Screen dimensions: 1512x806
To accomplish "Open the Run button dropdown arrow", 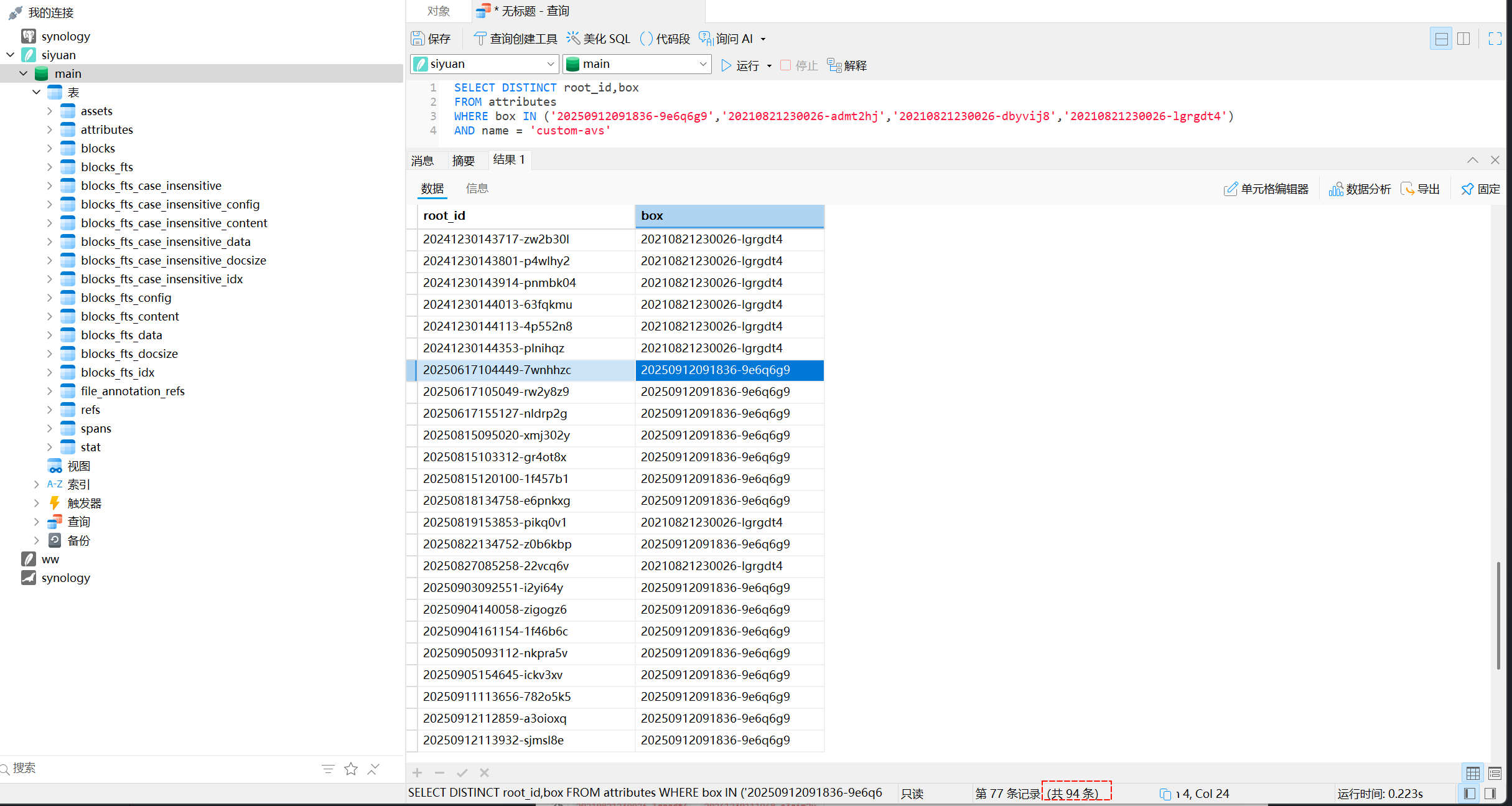I will pyautogui.click(x=770, y=66).
